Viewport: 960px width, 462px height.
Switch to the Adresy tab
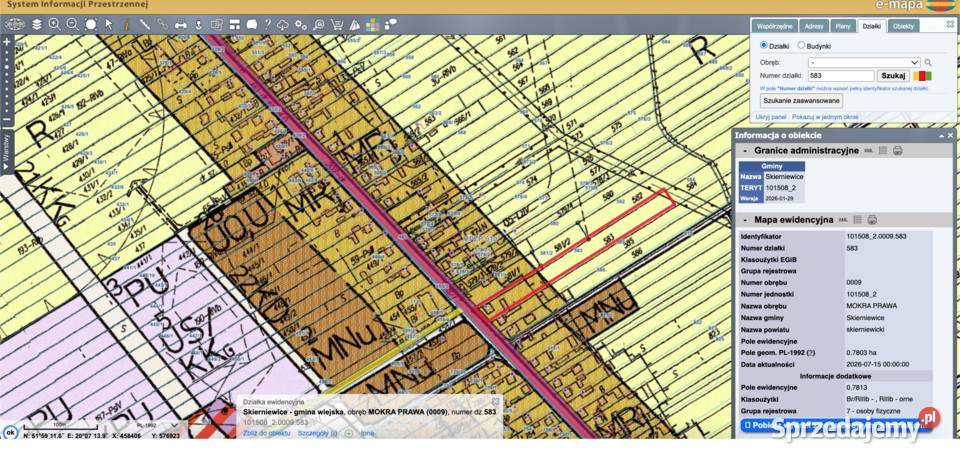click(814, 26)
